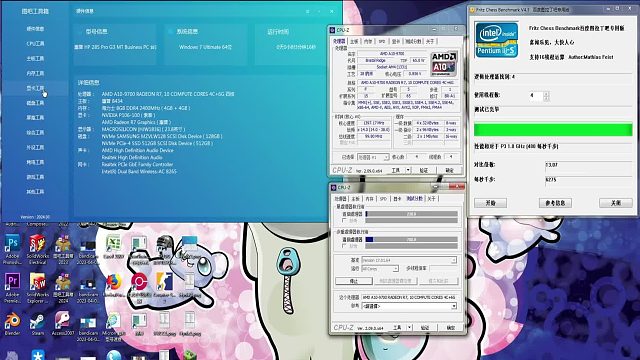Open the 工具 arrow in upper CPU-Z

[x=408, y=170]
